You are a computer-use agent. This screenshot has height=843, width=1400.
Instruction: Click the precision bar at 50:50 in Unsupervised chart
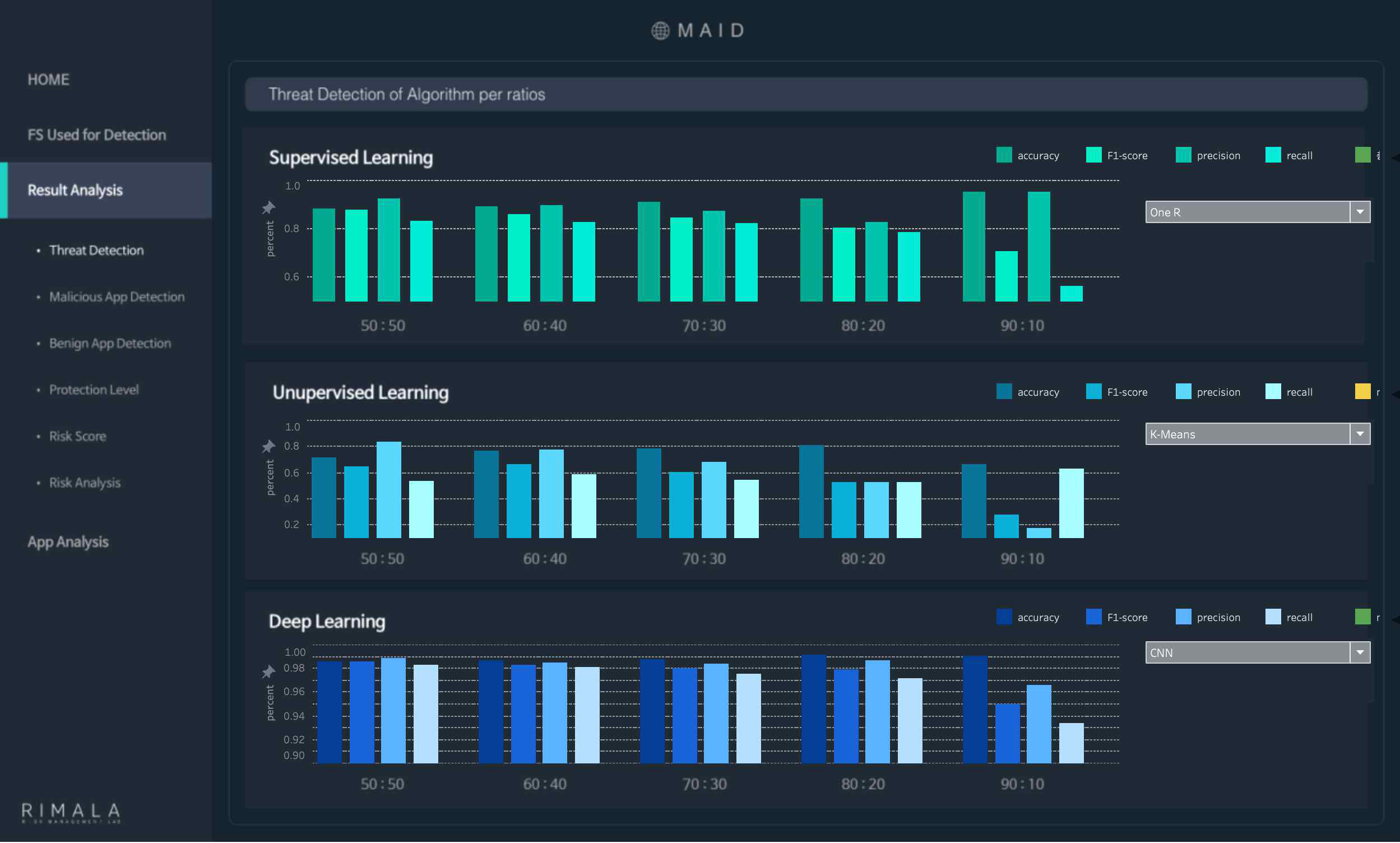tap(389, 491)
